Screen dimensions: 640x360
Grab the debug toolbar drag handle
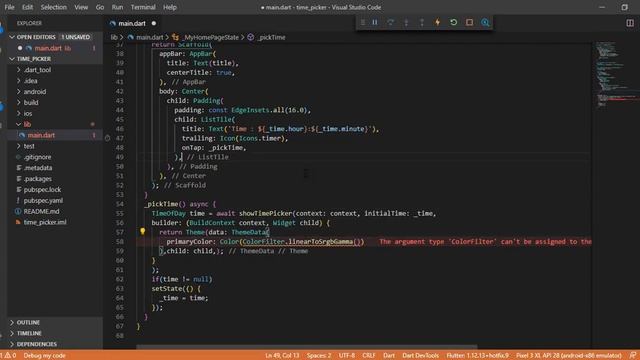tap(362, 22)
